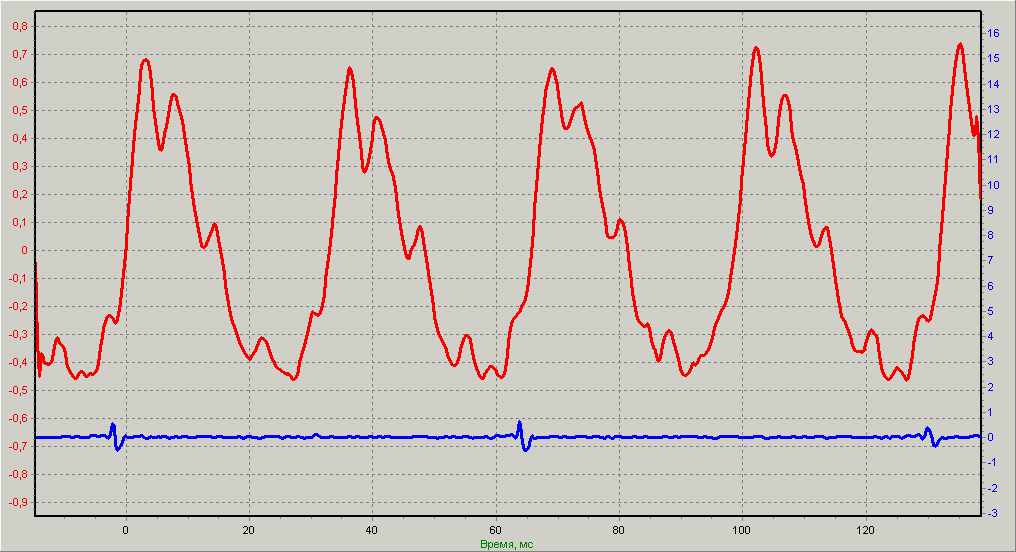Click time axis tick label 100

pos(742,530)
